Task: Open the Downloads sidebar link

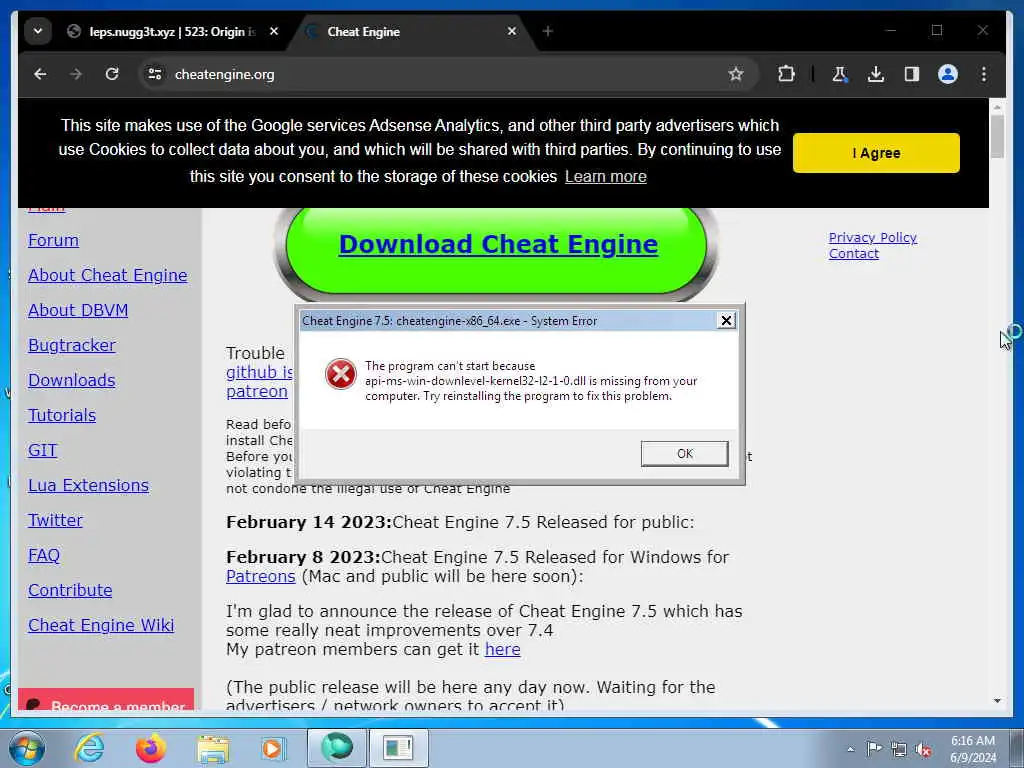Action: (72, 380)
